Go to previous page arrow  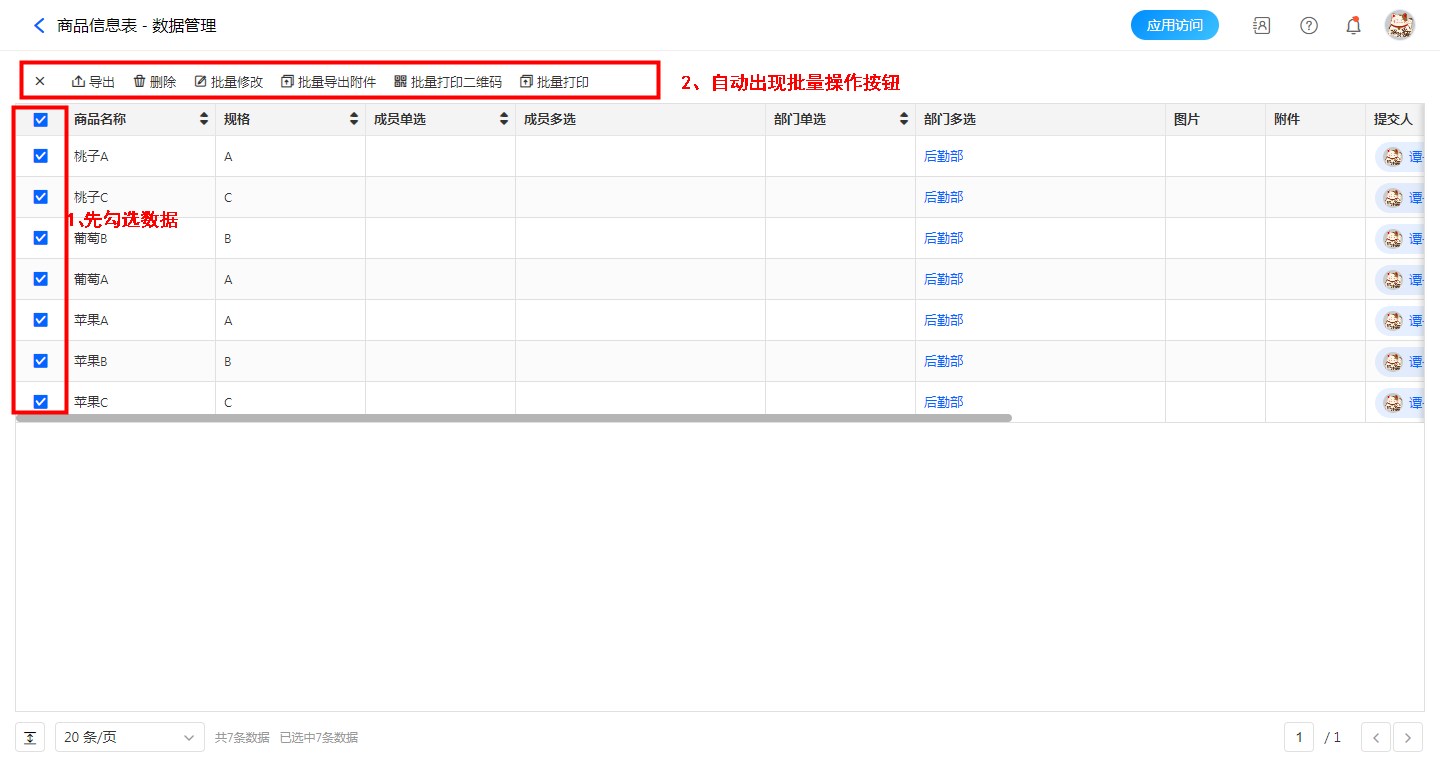[1376, 738]
